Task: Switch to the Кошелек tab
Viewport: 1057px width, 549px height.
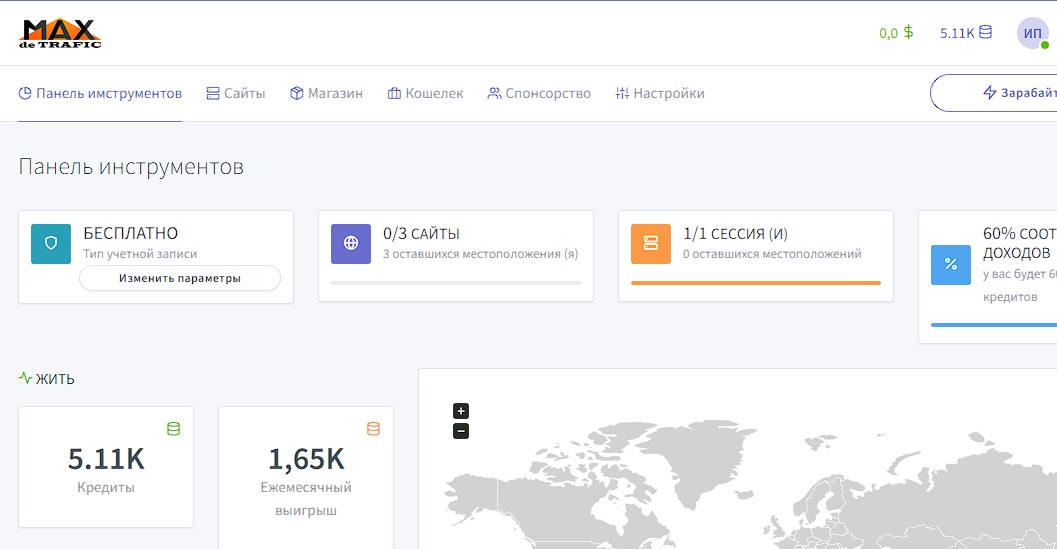Action: (x=425, y=93)
